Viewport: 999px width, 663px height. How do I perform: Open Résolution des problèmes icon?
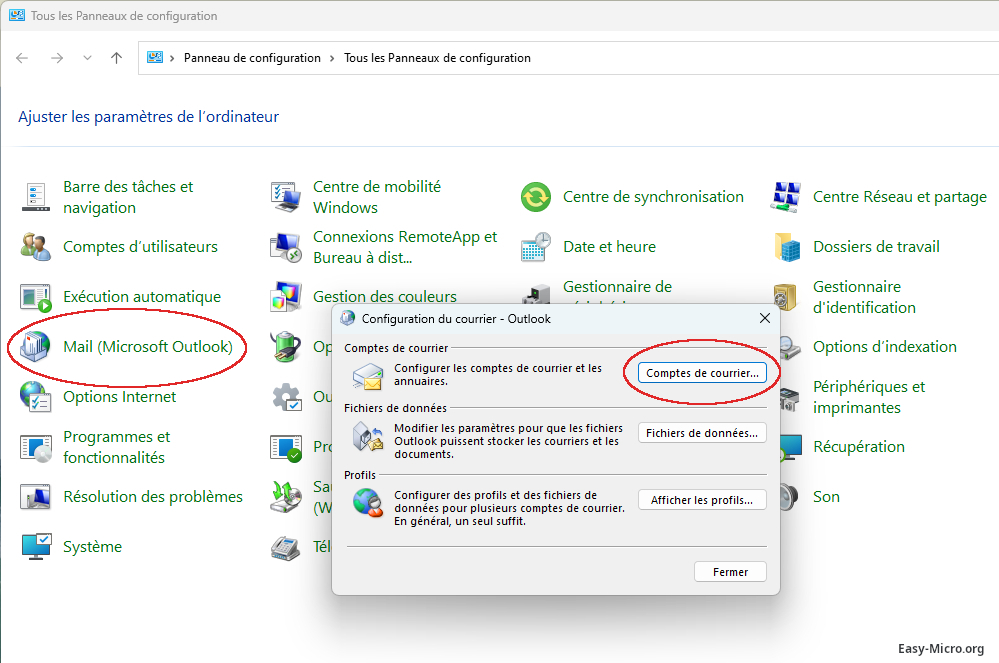point(36,497)
